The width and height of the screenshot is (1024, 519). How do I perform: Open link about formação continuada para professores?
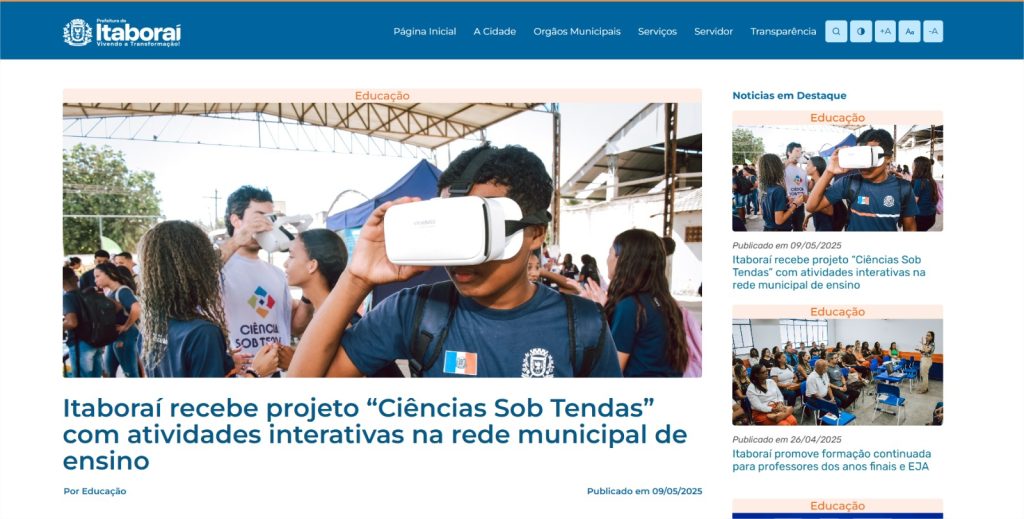[x=831, y=460]
